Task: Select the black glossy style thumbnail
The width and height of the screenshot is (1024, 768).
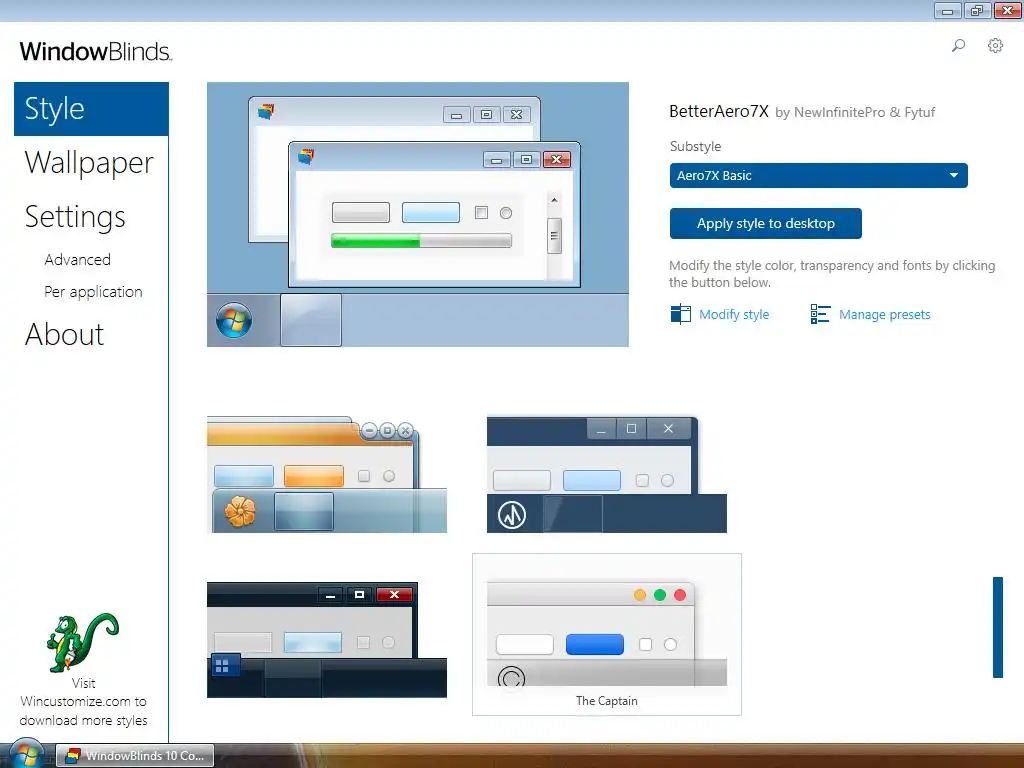Action: [327, 639]
